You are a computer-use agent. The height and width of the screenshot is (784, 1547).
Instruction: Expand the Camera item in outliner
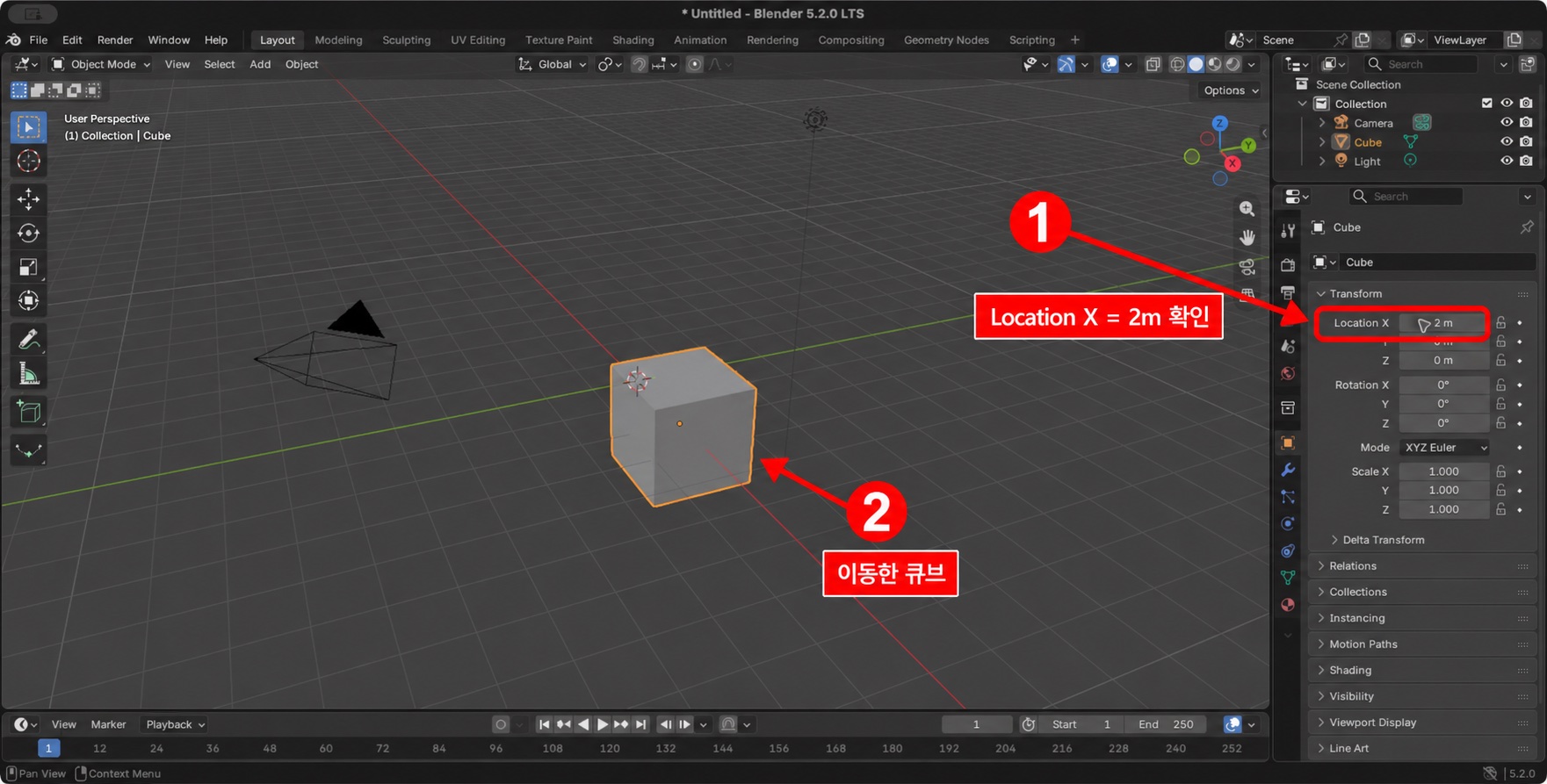tap(1322, 123)
